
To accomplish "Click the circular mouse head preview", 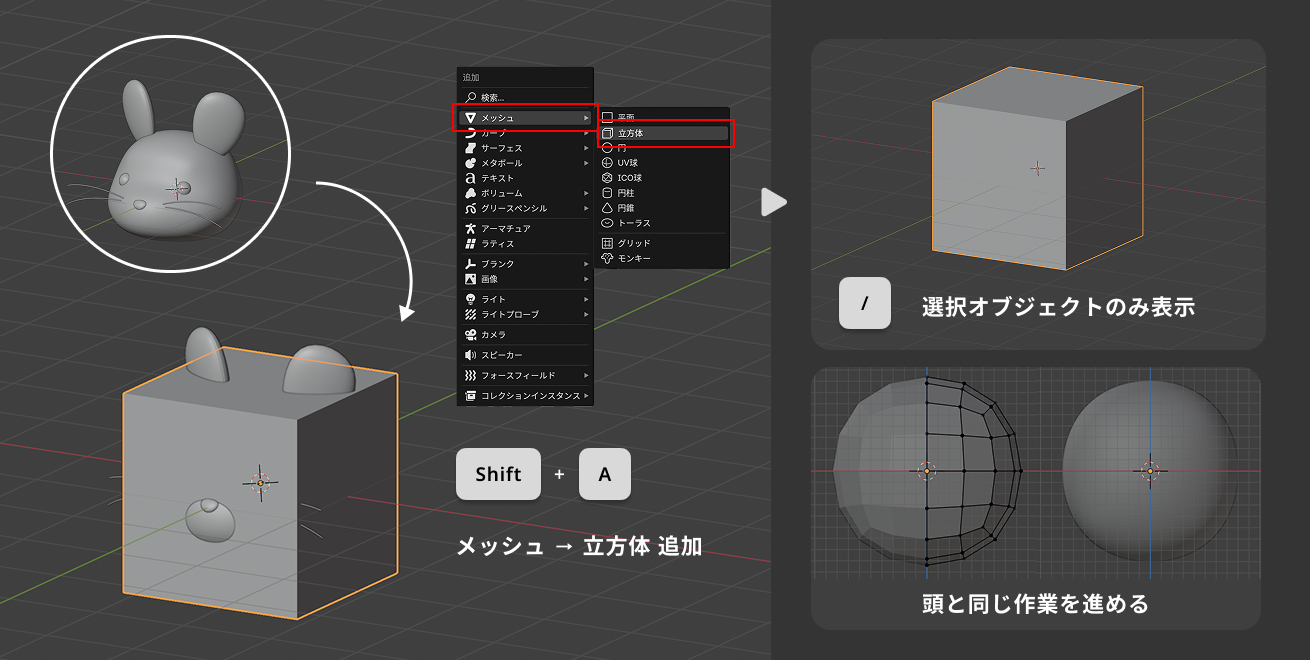I will [170, 154].
